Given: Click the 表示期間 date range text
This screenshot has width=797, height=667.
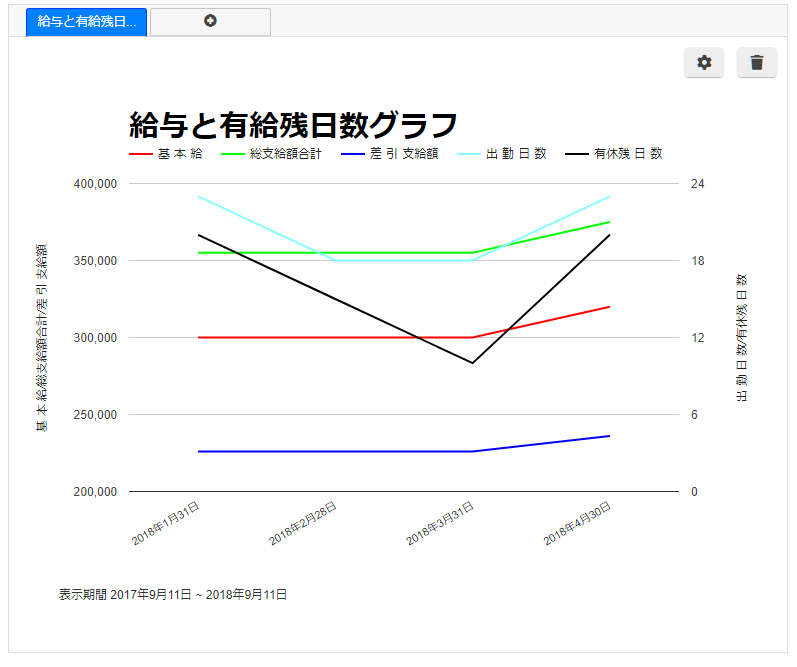Looking at the screenshot, I should 173,594.
